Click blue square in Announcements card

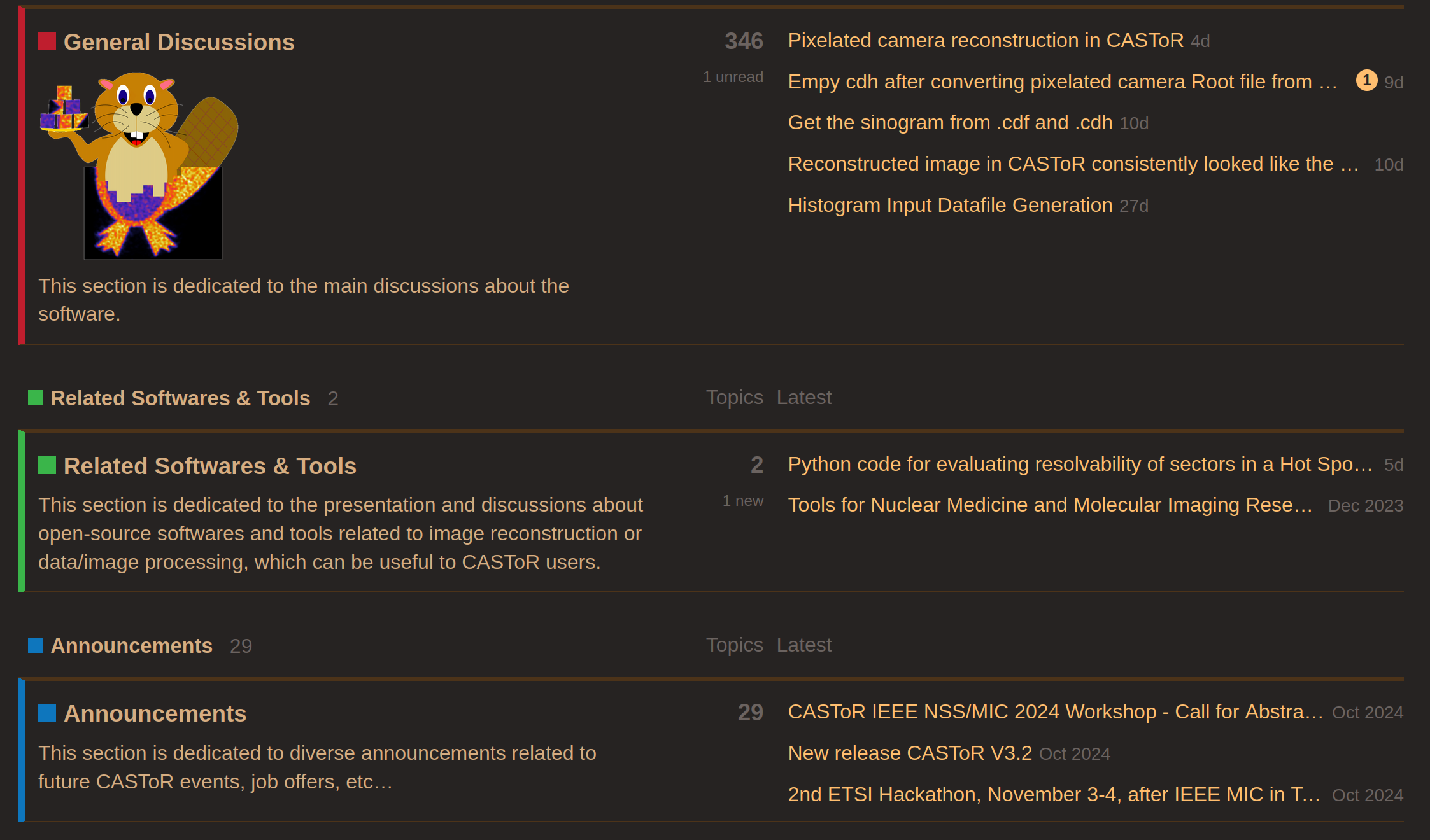(47, 713)
